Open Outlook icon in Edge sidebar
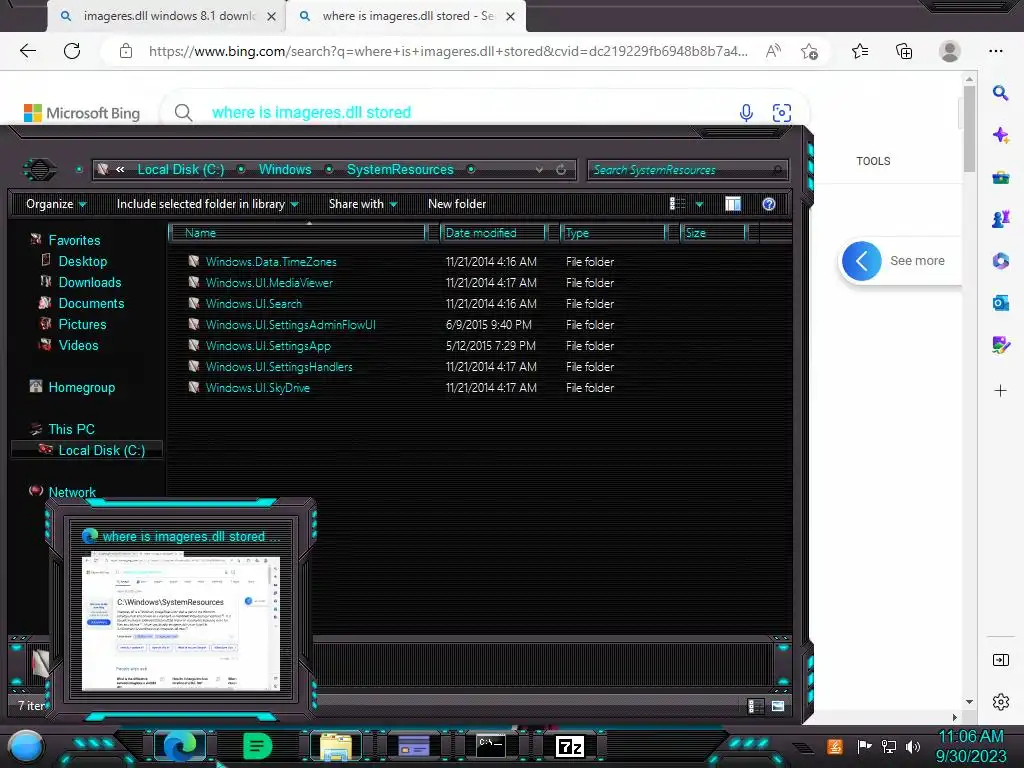Viewport: 1024px width, 768px height. pos(1000,302)
